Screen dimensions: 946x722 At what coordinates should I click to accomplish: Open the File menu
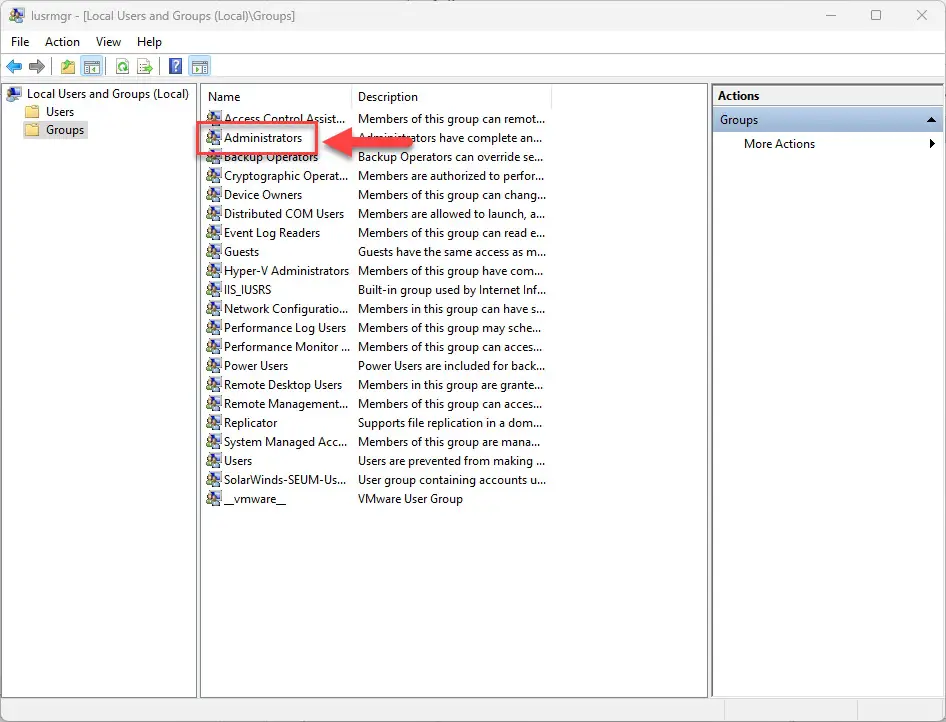coord(20,42)
